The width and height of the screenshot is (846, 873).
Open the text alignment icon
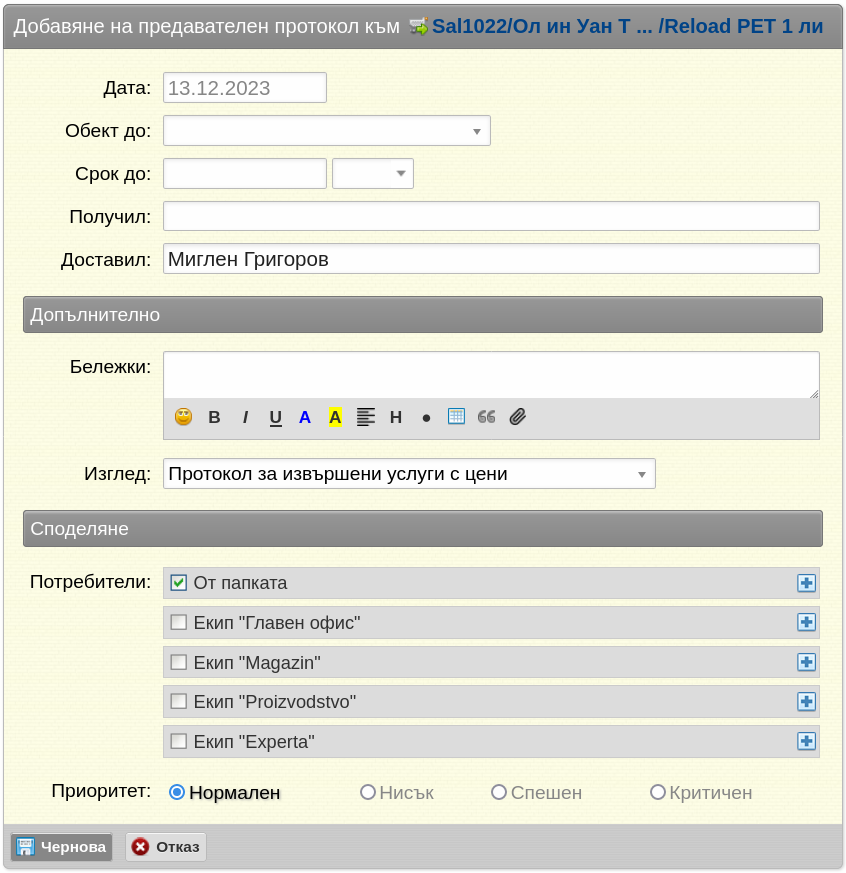click(x=366, y=416)
